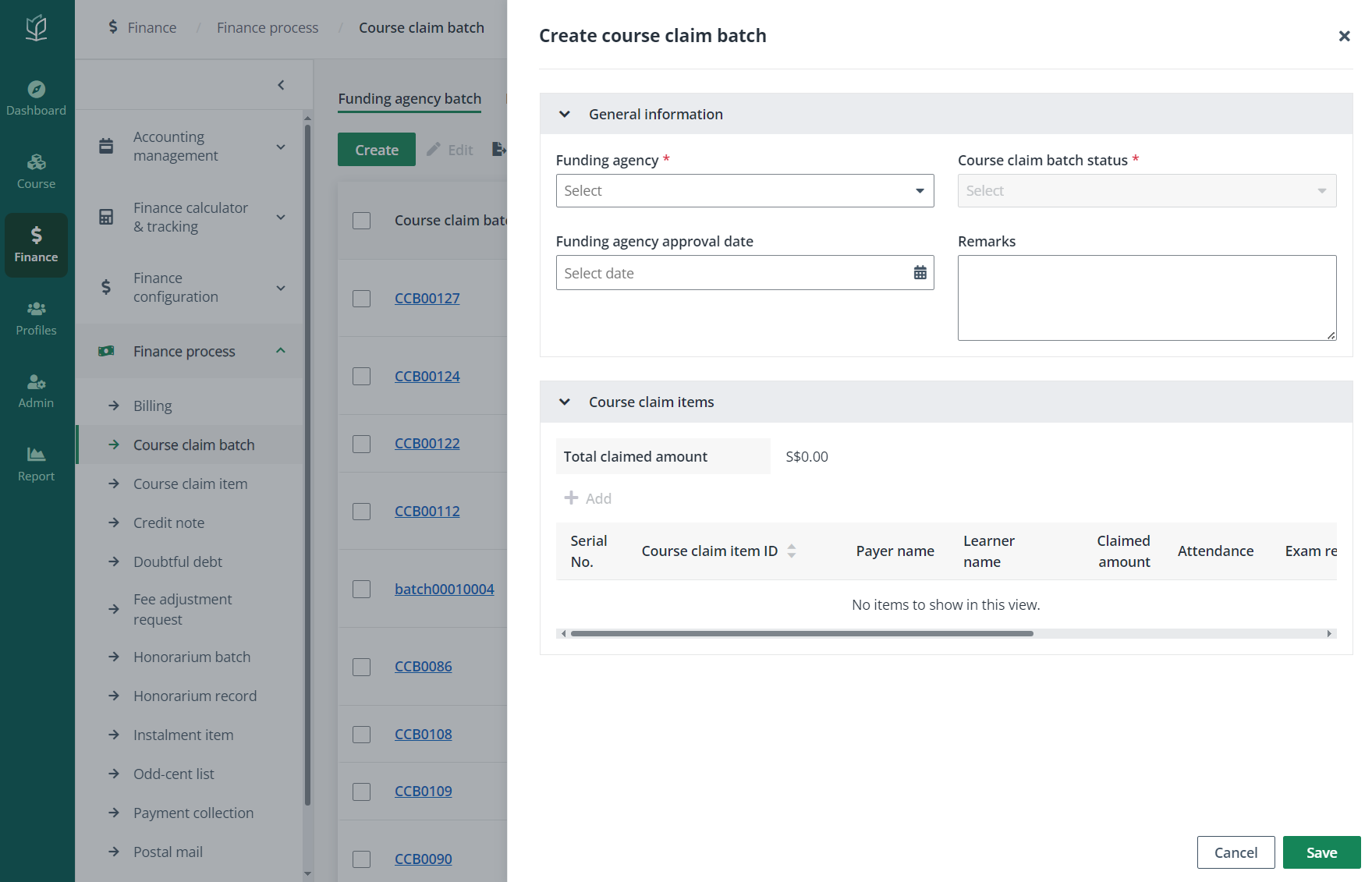Open Course claim batch status dropdown

[1147, 190]
